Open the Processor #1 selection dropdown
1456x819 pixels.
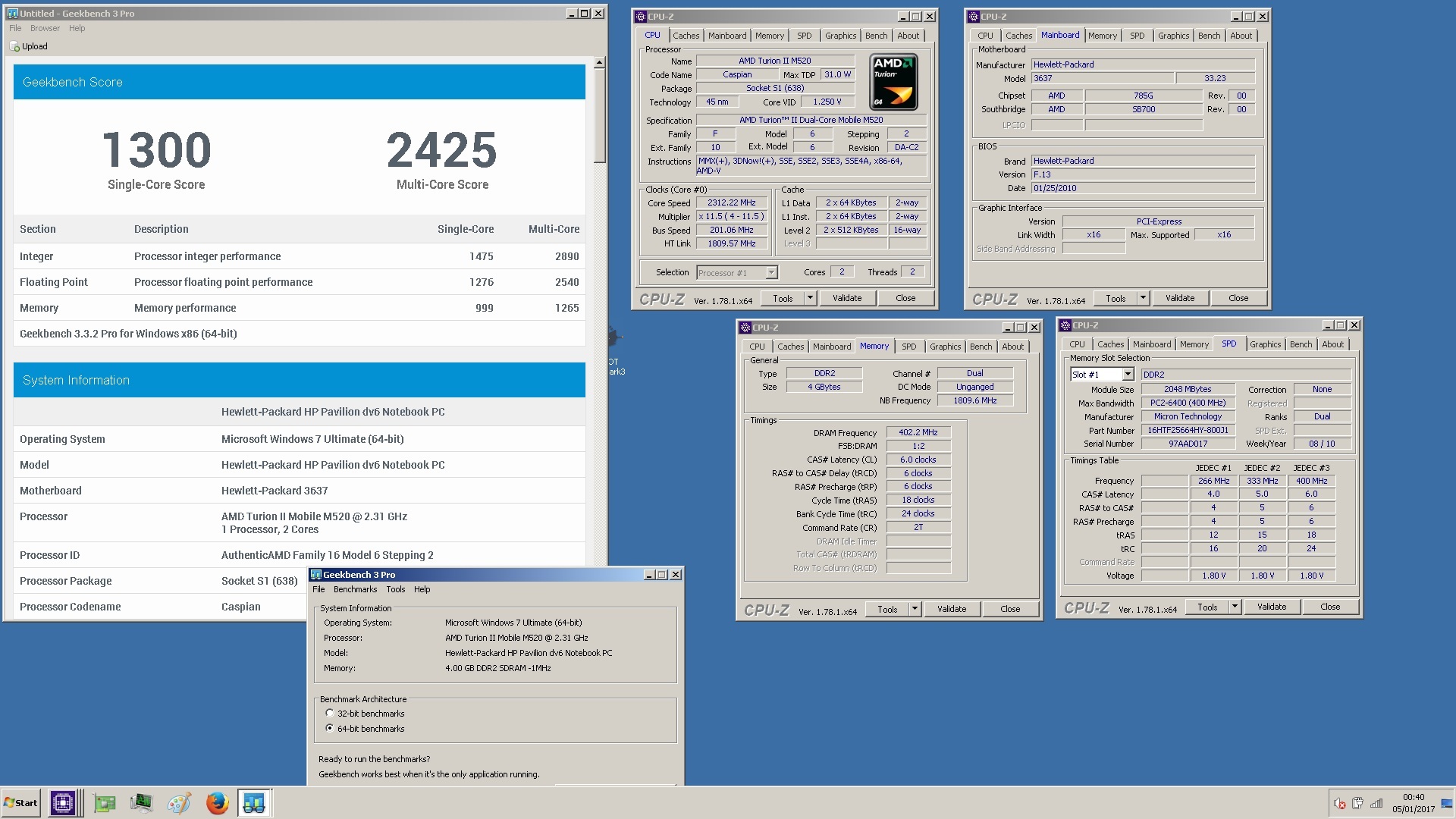(771, 273)
